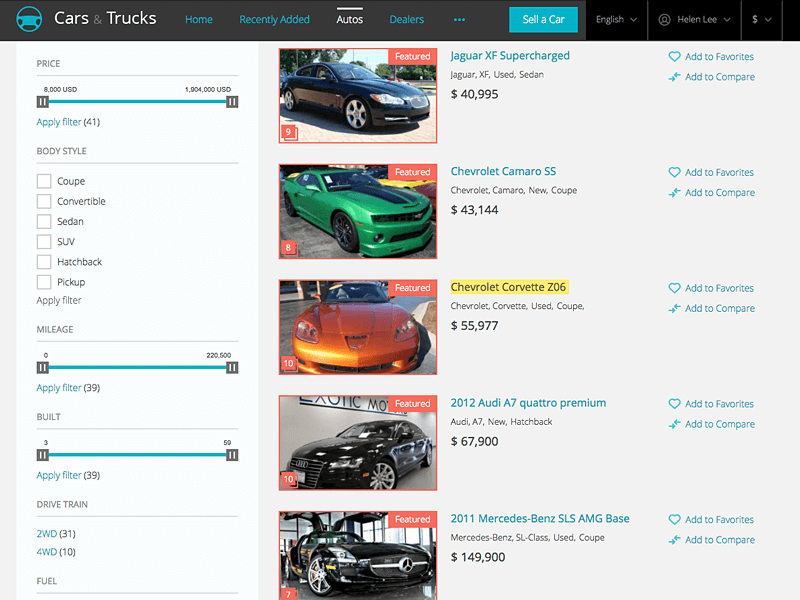Image resolution: width=800 pixels, height=600 pixels.
Task: Open photo count badge on Corvette image
Action: (x=289, y=363)
